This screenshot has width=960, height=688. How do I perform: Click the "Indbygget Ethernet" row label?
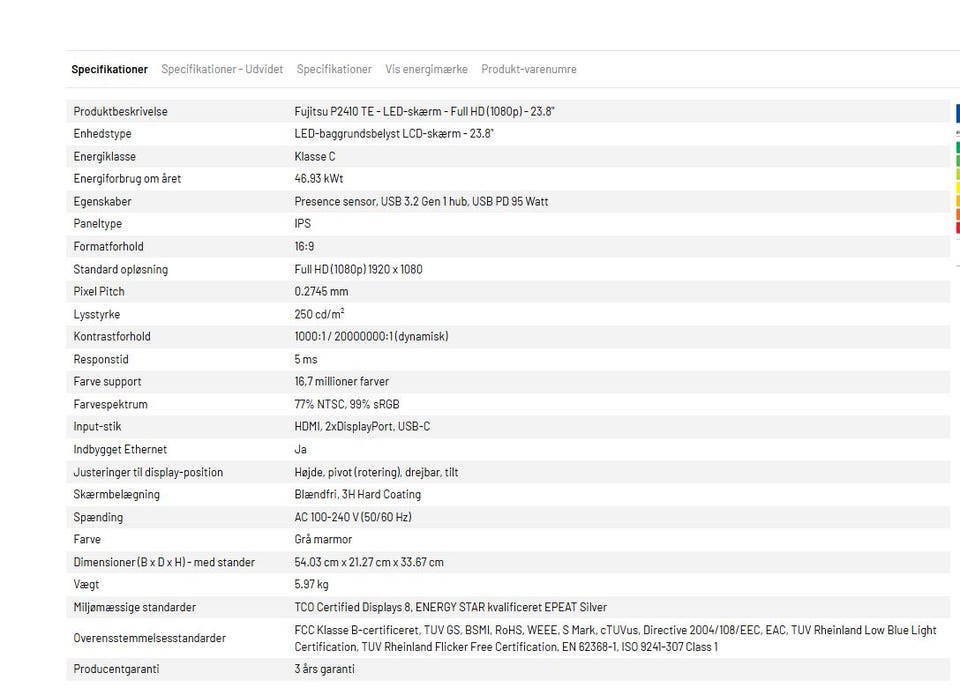pyautogui.click(x=120, y=450)
